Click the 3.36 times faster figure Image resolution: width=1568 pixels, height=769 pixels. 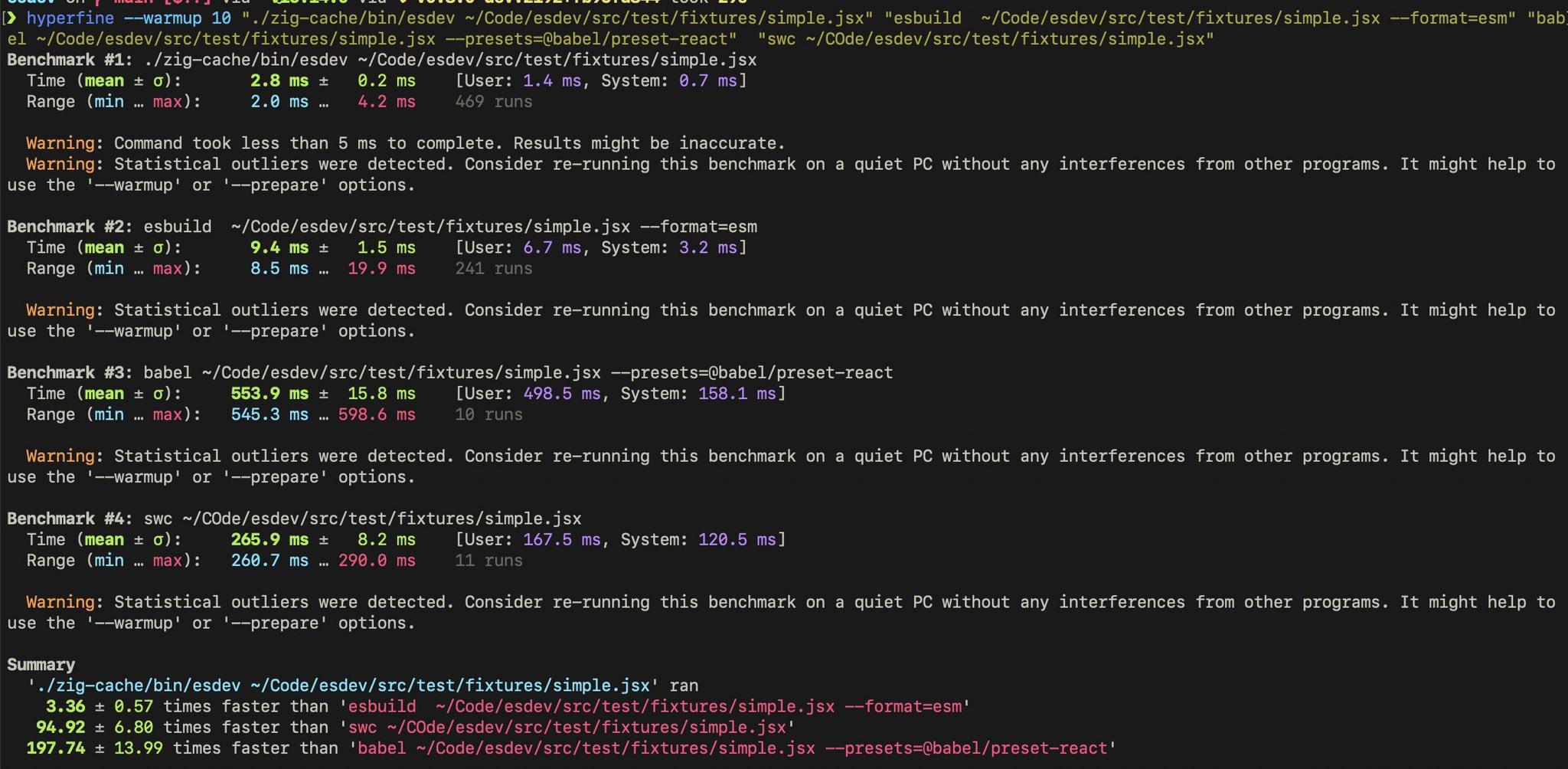point(65,706)
